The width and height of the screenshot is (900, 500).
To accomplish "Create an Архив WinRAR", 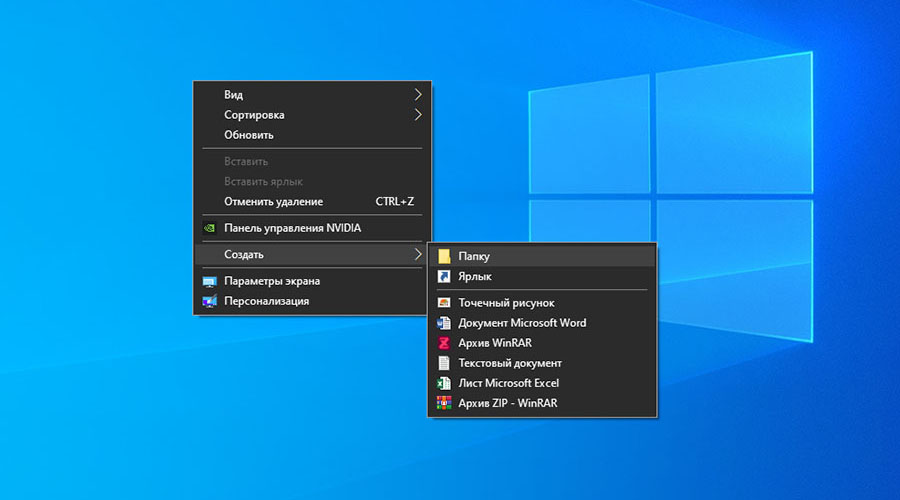I will click(x=542, y=343).
